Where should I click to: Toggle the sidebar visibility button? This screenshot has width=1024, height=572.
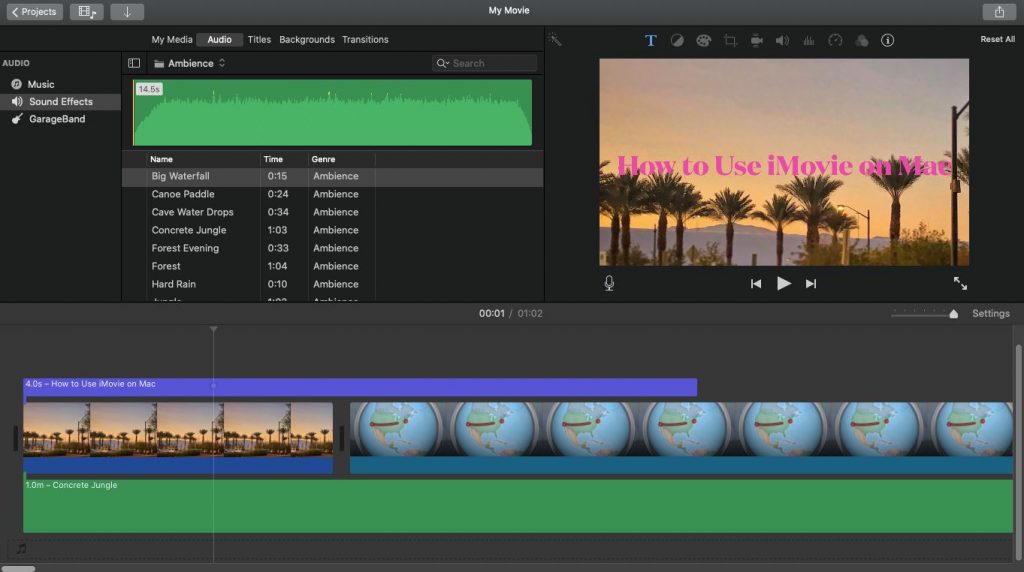[134, 63]
